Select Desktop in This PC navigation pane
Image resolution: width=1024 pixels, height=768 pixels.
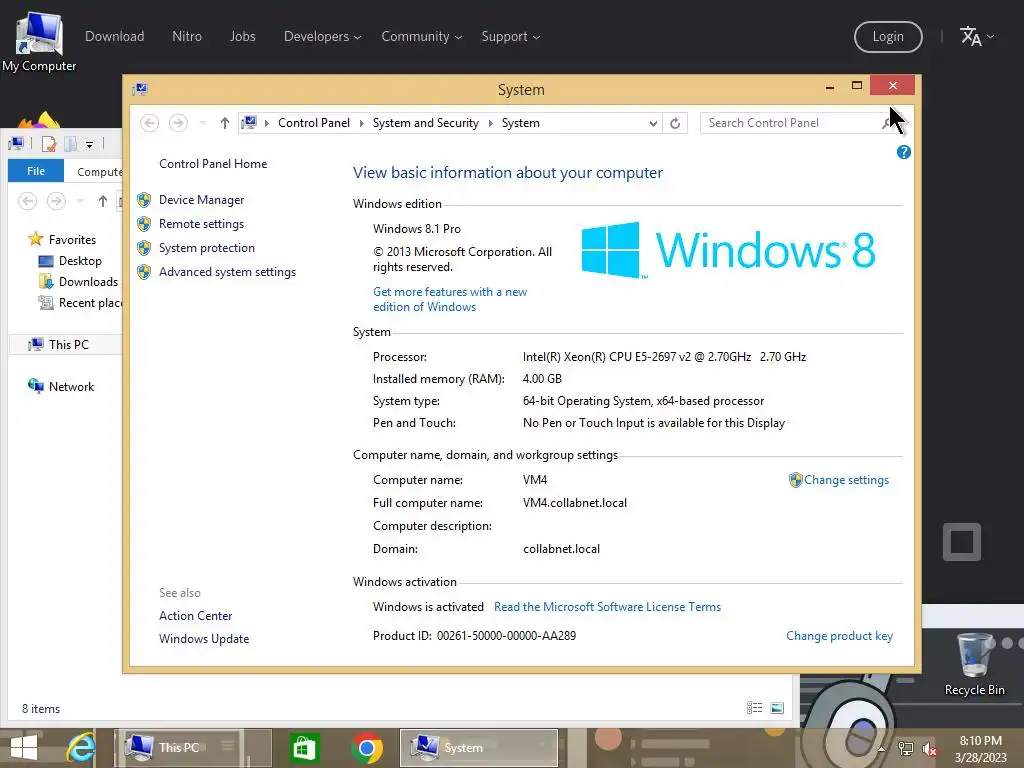point(80,261)
